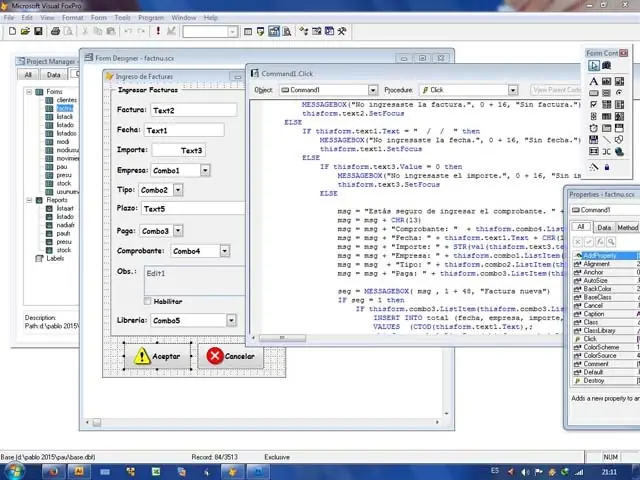Select the ColorSource property row
Image resolution: width=640 pixels, height=480 pixels.
pos(606,356)
